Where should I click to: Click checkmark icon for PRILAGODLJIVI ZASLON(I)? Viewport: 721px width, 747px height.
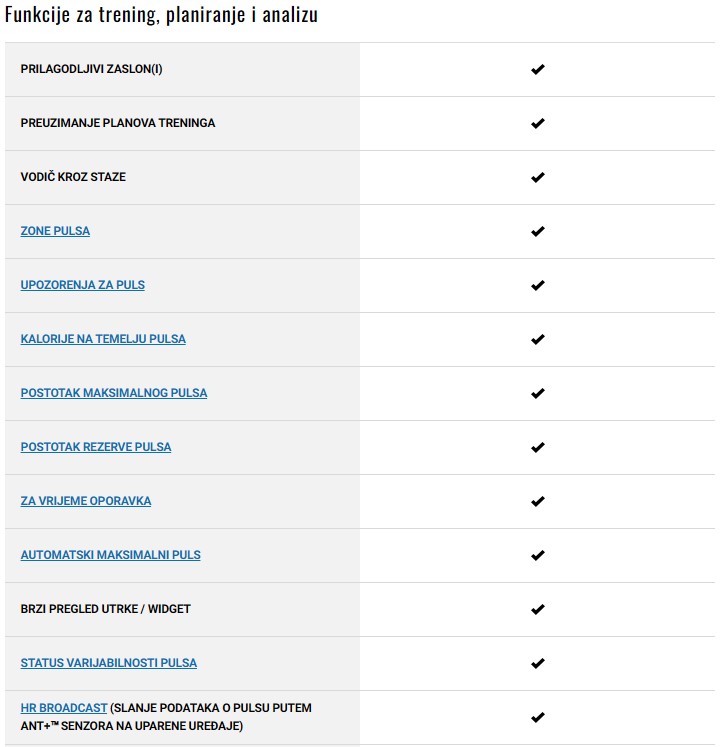point(538,70)
